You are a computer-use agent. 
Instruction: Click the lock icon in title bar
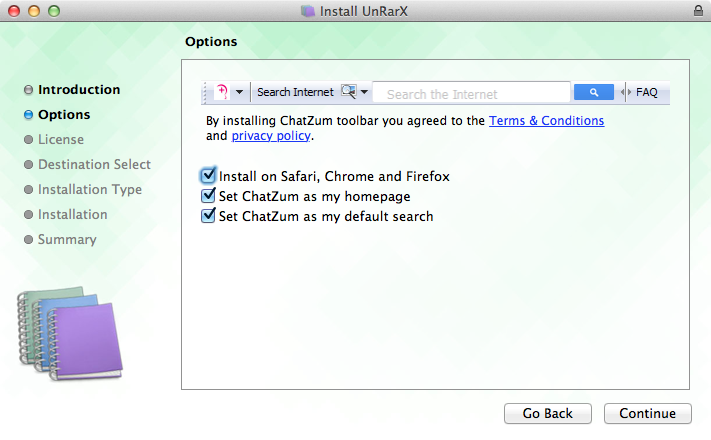coord(696,11)
